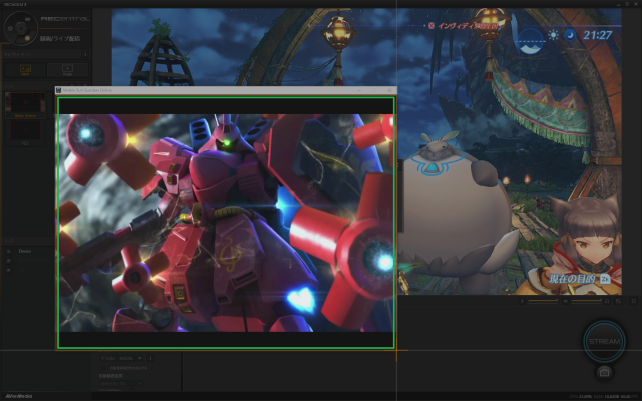Toggle visibility of the Device source
Image resolution: width=642 pixels, height=401 pixels.
[x=9, y=252]
